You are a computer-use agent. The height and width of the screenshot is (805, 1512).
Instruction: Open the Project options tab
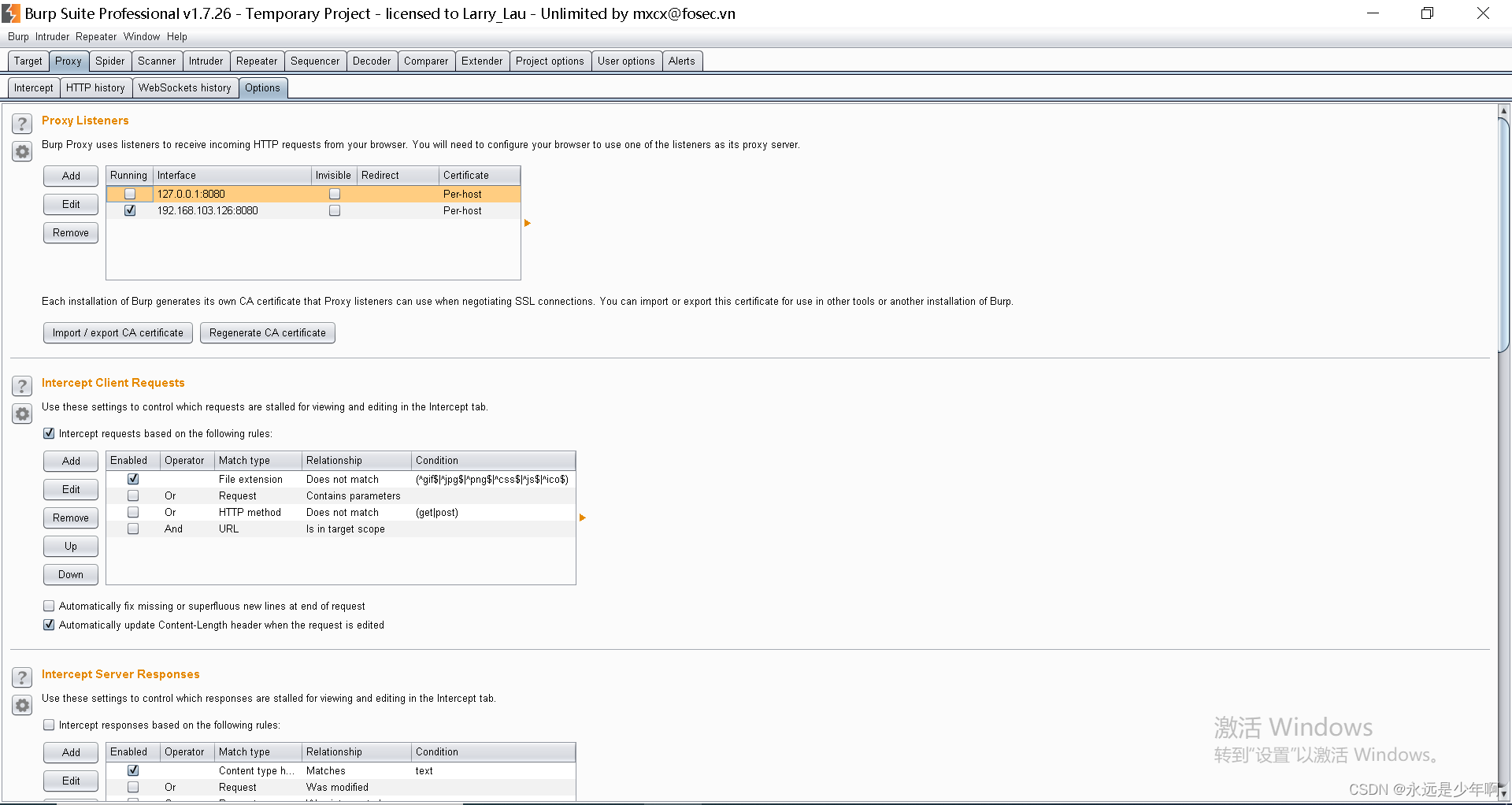[x=550, y=61]
